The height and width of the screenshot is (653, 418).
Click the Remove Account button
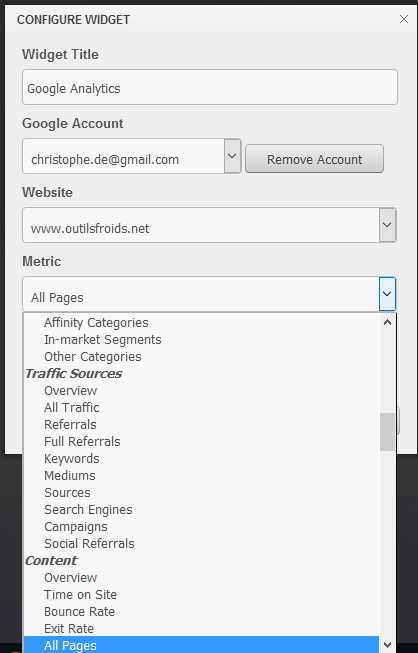314,159
